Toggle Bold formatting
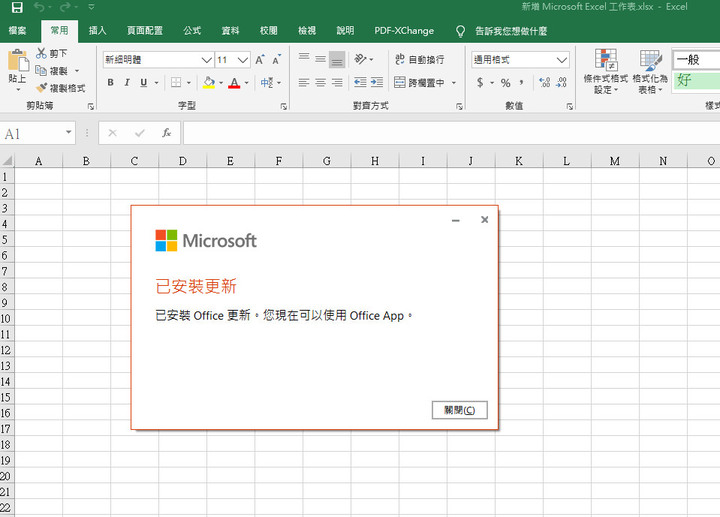720x517 pixels. (x=110, y=83)
